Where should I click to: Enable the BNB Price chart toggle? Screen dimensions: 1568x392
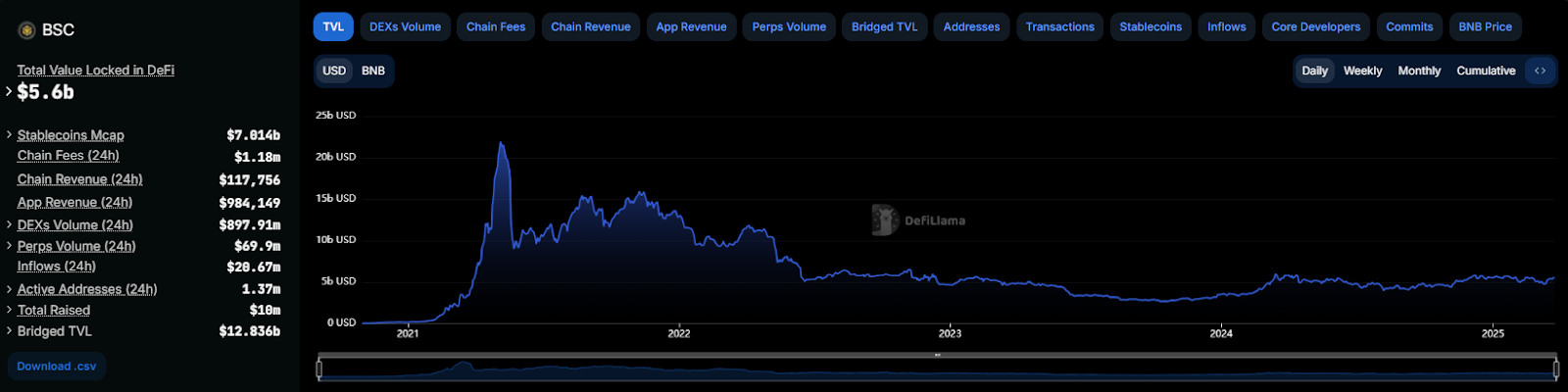tap(1485, 26)
